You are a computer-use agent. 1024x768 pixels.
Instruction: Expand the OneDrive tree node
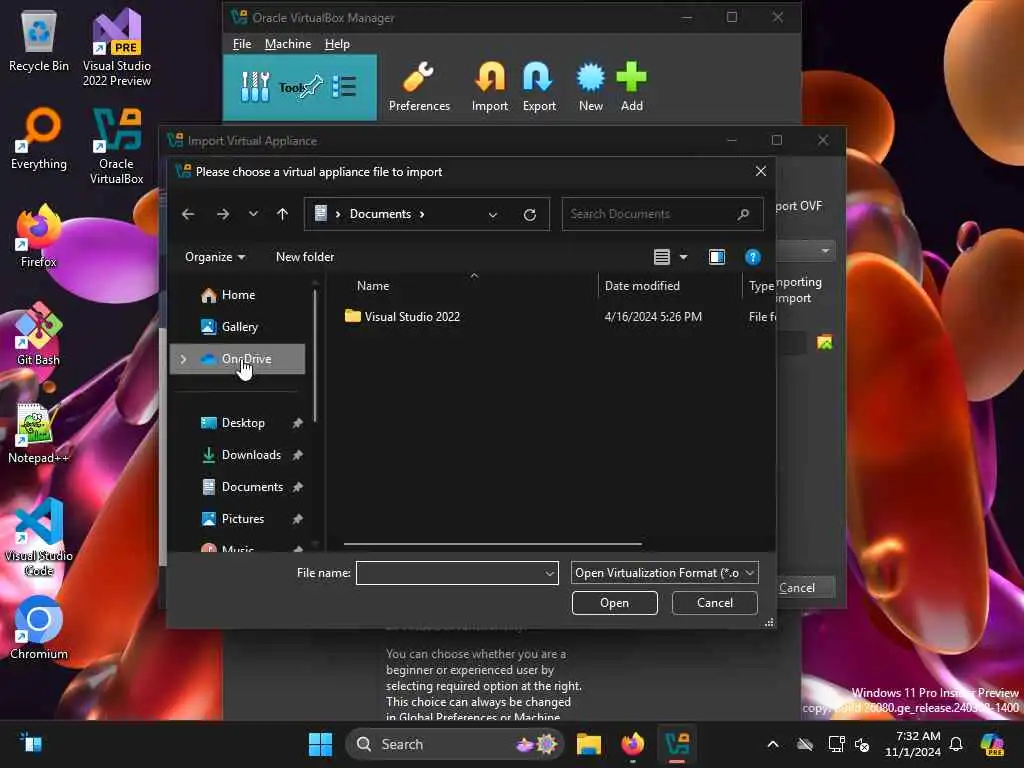click(183, 359)
